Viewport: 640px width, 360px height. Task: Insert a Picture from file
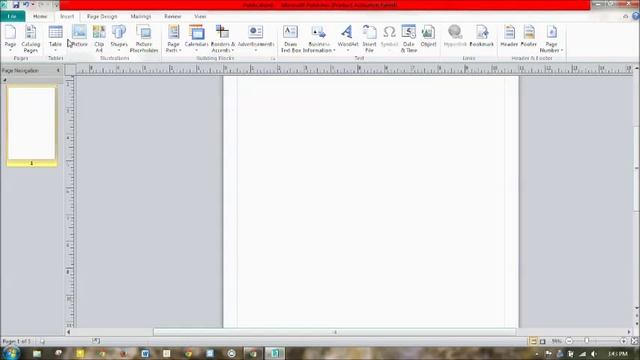pyautogui.click(x=79, y=36)
